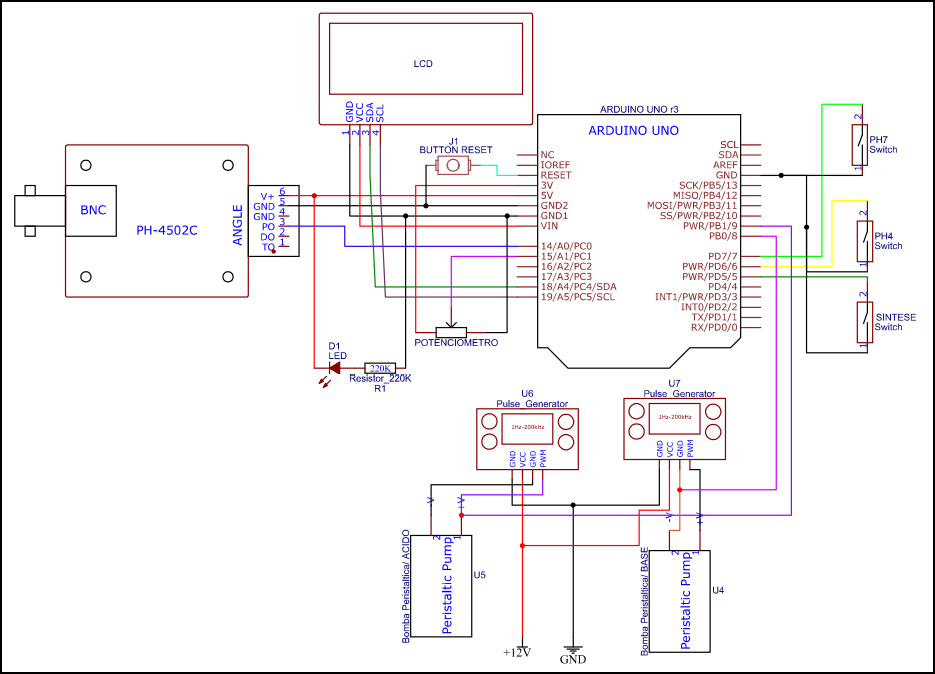Screen dimensions: 935x674
Task: Select the PB0/8 pin label
Action: coord(723,236)
